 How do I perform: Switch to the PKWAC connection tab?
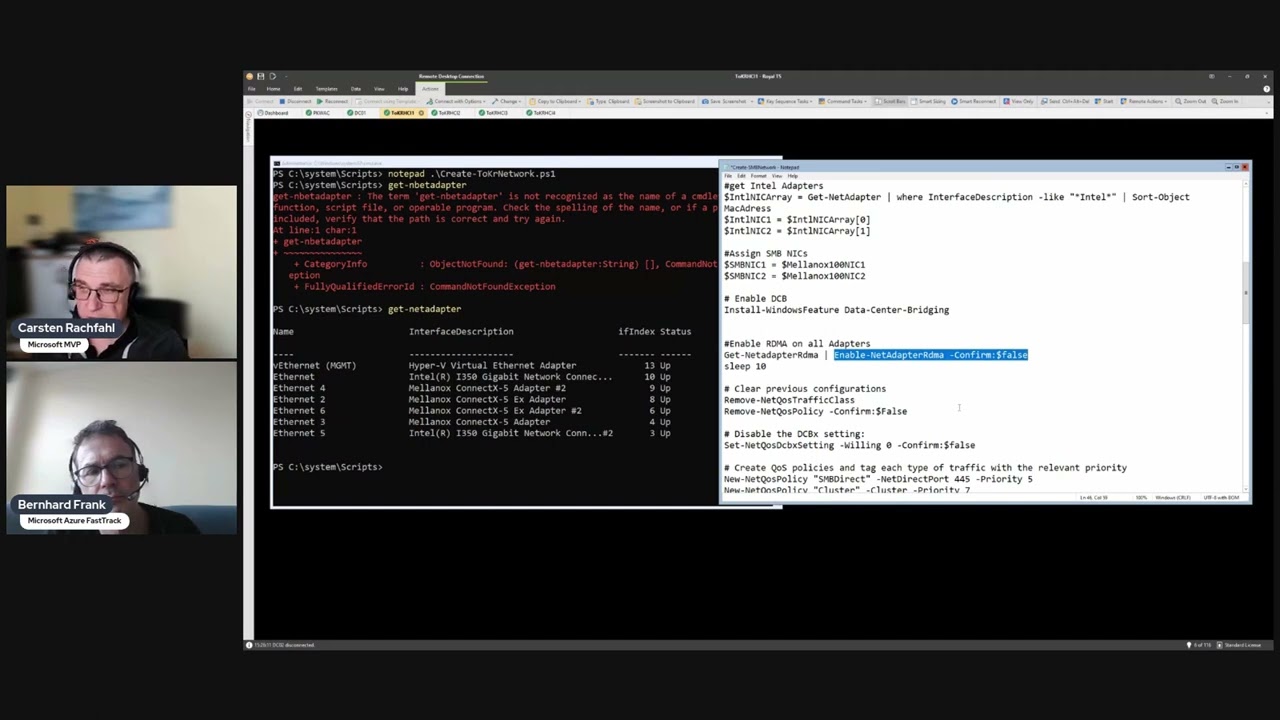click(318, 113)
